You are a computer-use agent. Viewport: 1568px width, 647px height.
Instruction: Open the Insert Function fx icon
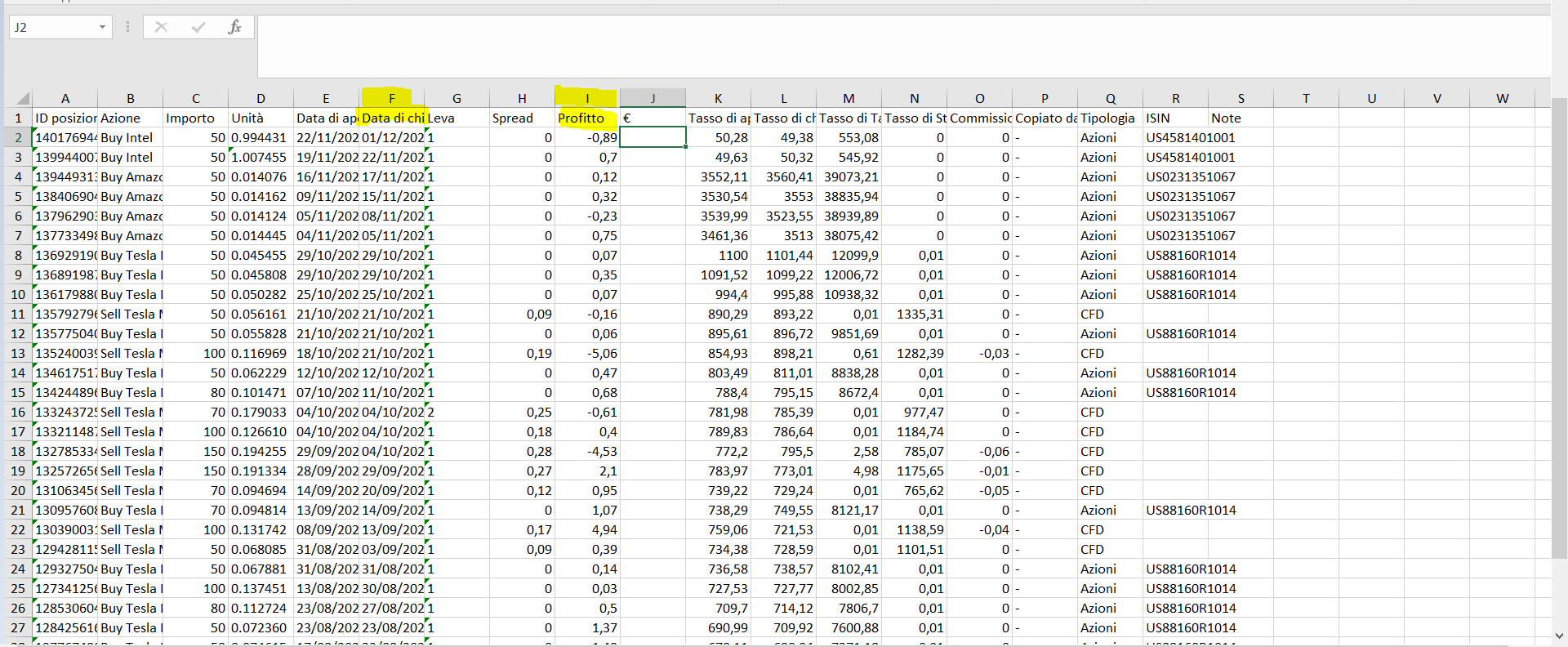(x=235, y=27)
